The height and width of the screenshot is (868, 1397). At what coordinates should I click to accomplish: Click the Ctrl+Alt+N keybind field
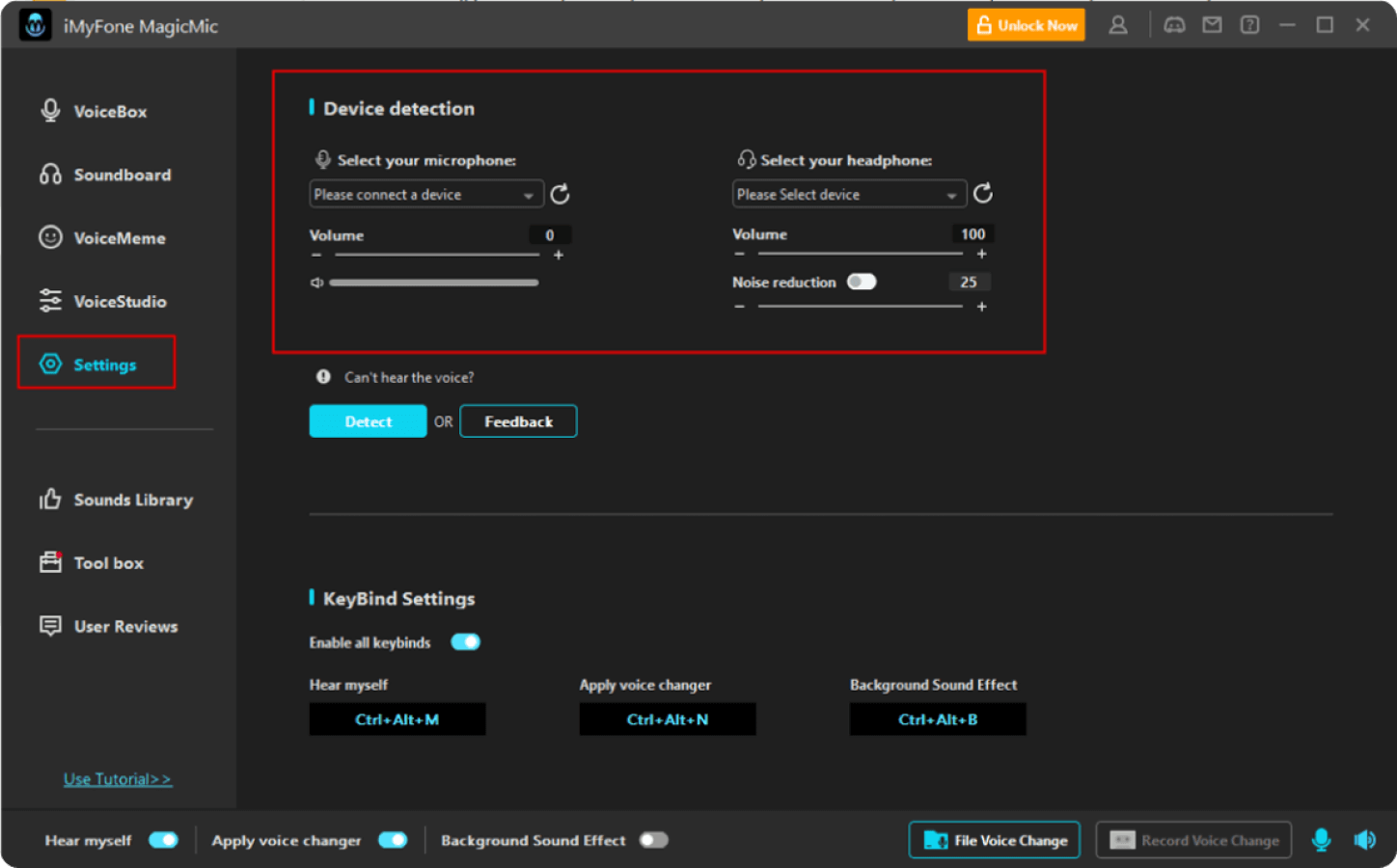click(x=668, y=719)
